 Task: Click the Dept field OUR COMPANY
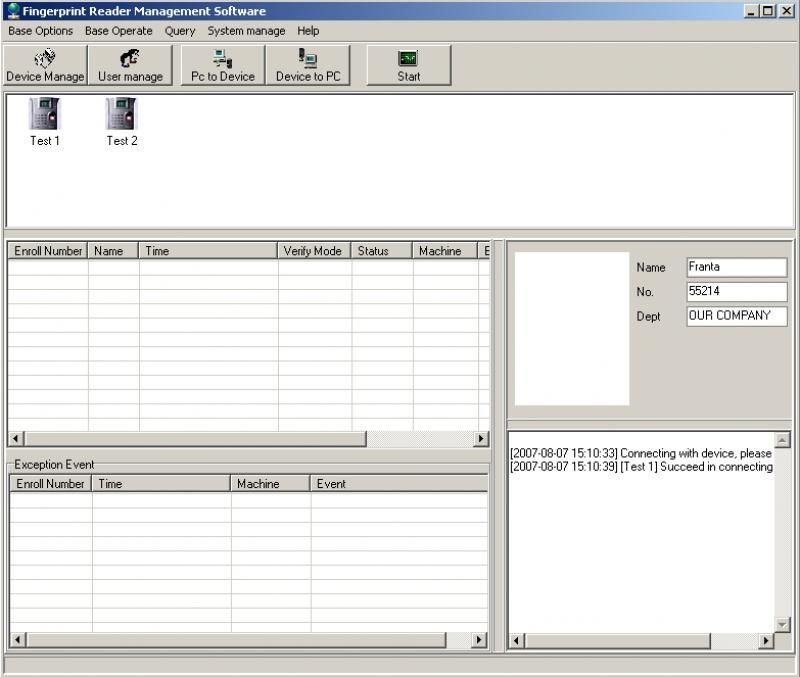tap(736, 316)
